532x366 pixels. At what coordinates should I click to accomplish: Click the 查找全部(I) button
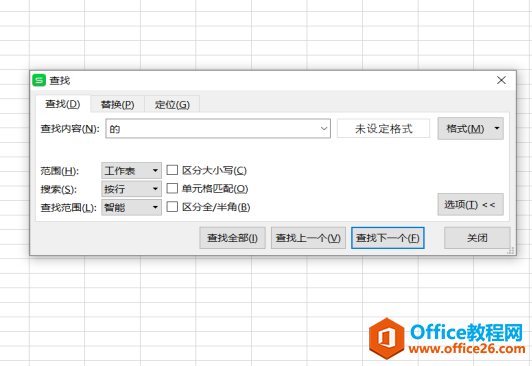(232, 238)
